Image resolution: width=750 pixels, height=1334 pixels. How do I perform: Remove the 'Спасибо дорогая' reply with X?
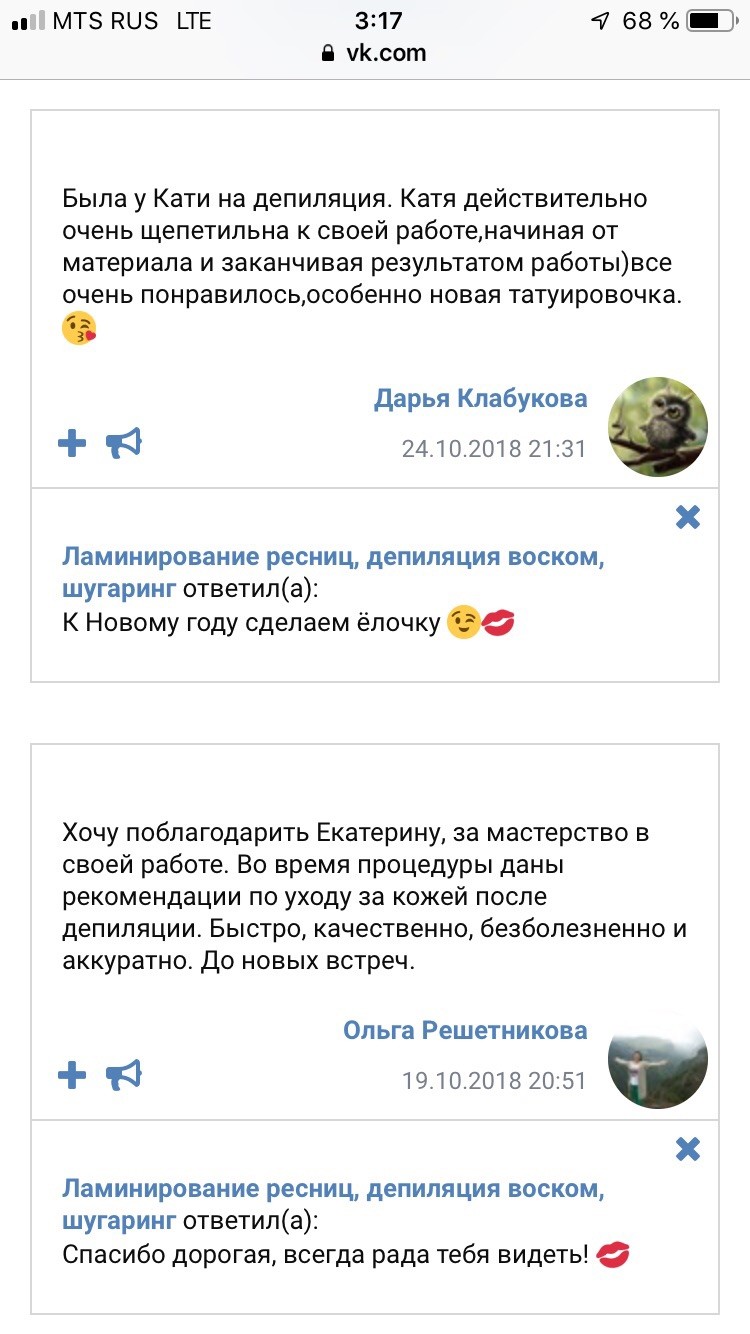point(688,1149)
